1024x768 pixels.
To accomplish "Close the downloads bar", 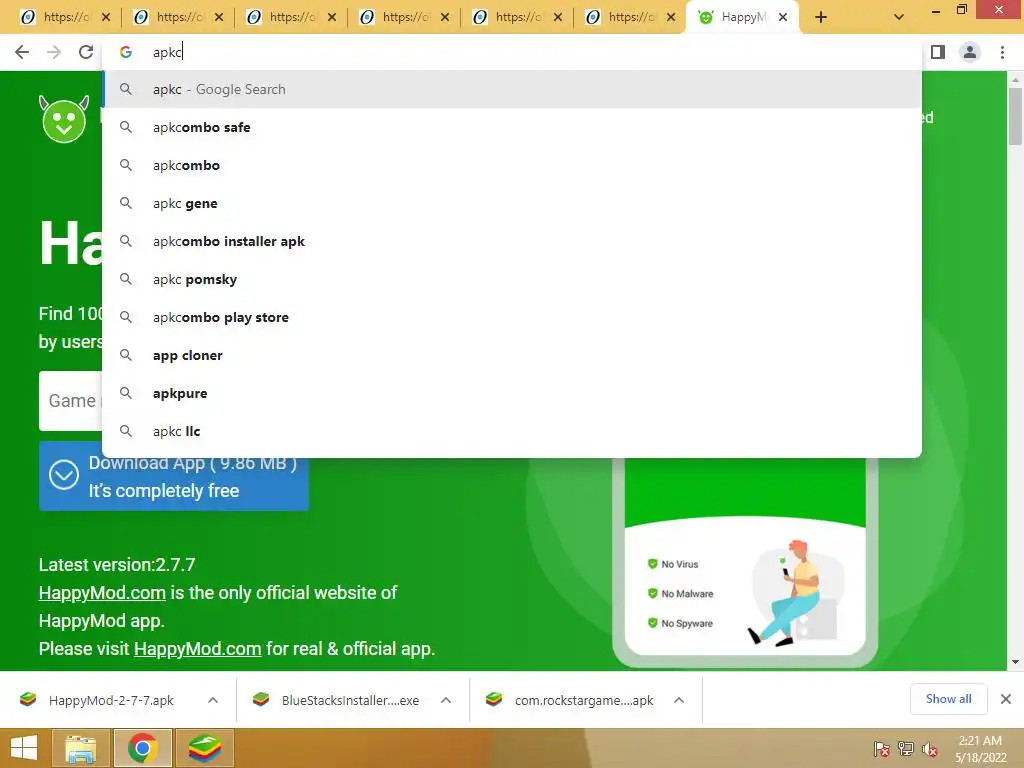I will [x=1006, y=699].
